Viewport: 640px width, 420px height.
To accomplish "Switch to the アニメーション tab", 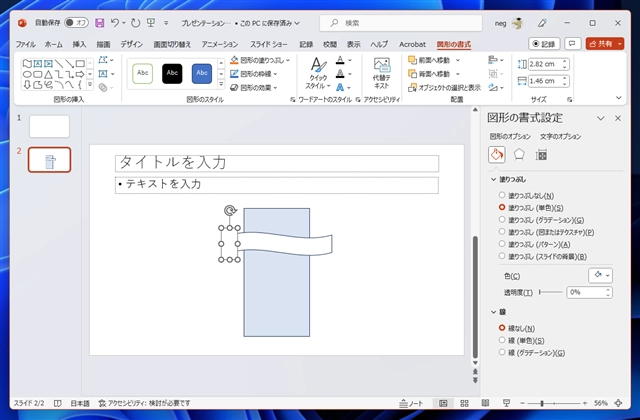I will (x=220, y=44).
